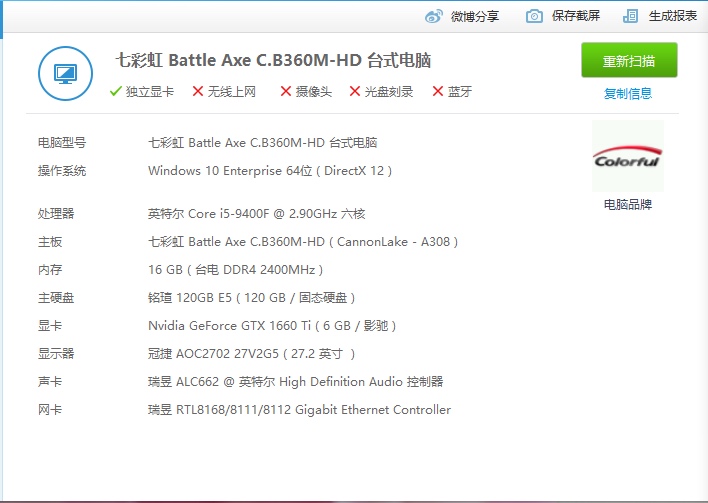This screenshot has width=708, height=503.
Task: Click the red X beside 无线上网
Action: point(197,92)
